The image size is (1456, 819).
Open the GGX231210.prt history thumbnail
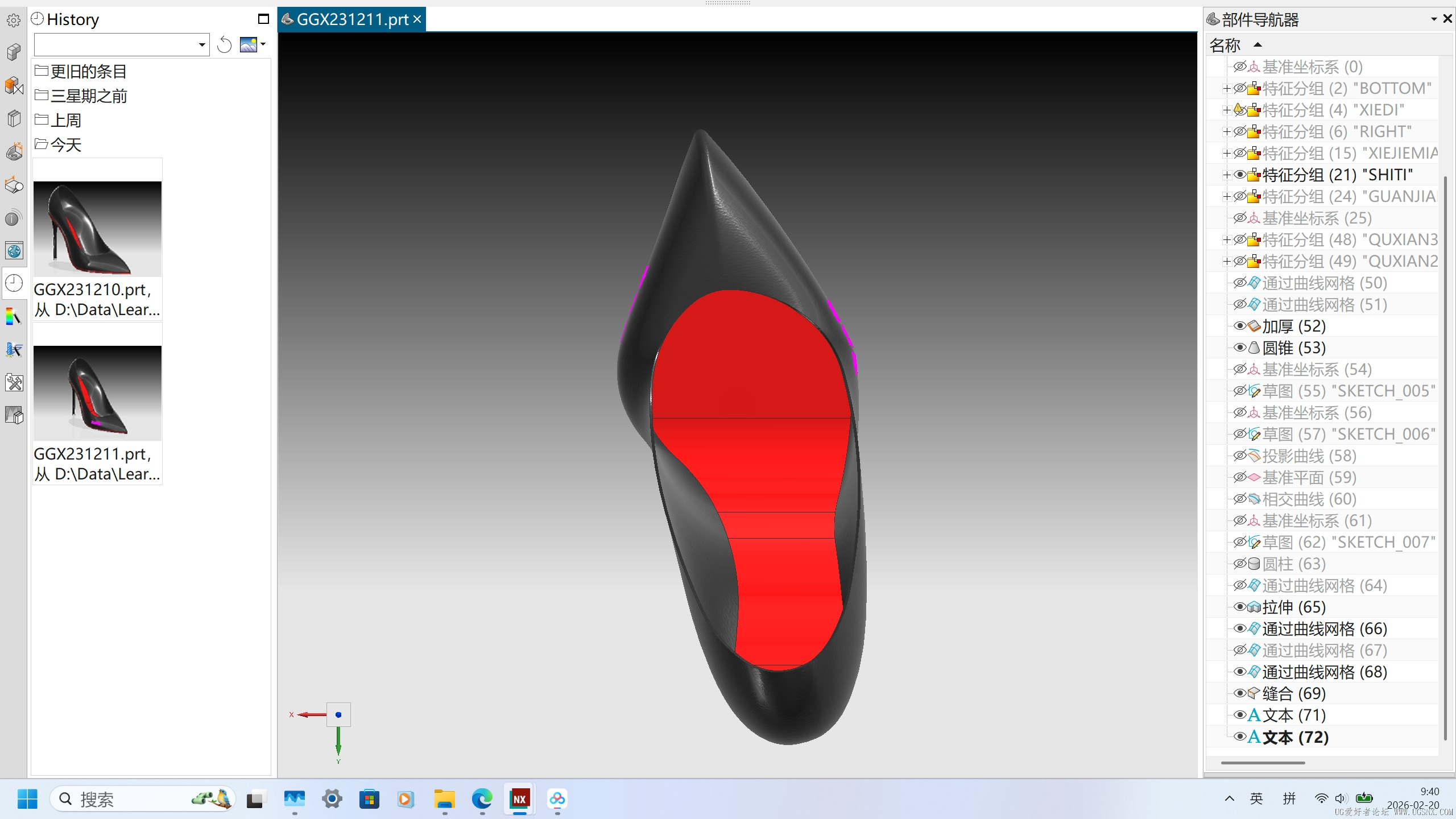97,229
